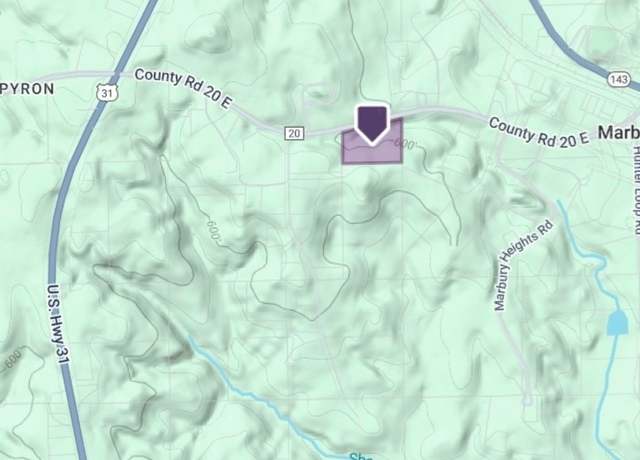640x460 pixels.
Task: Click the eastern County Rd 20 E label
Action: [539, 132]
